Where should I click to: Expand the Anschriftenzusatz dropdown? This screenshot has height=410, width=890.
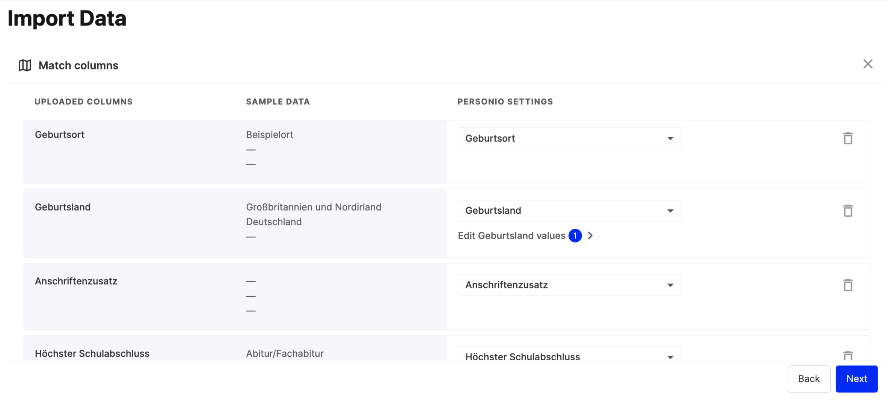(x=569, y=285)
